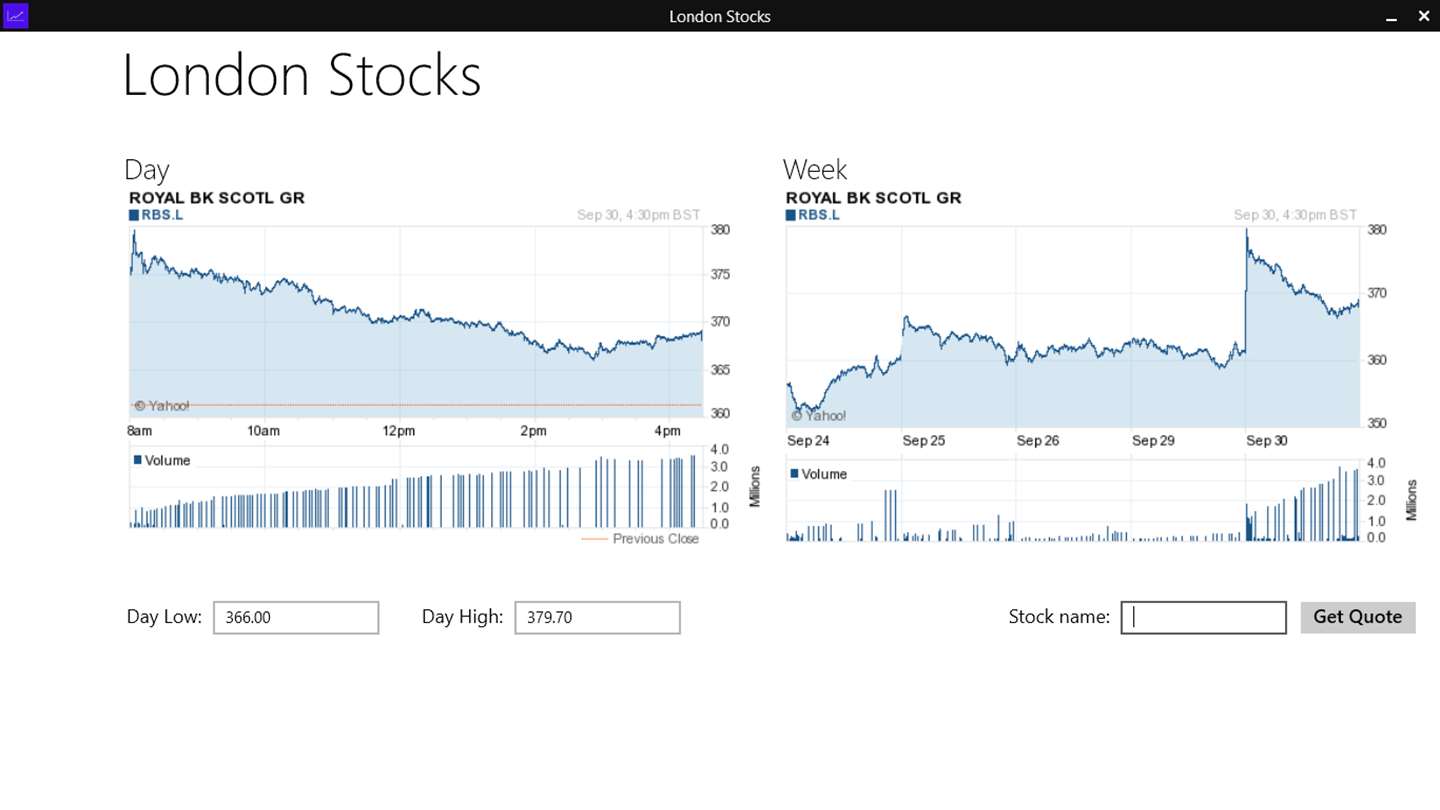
Task: Click the Volume legend marker in Week chart
Action: 795,474
